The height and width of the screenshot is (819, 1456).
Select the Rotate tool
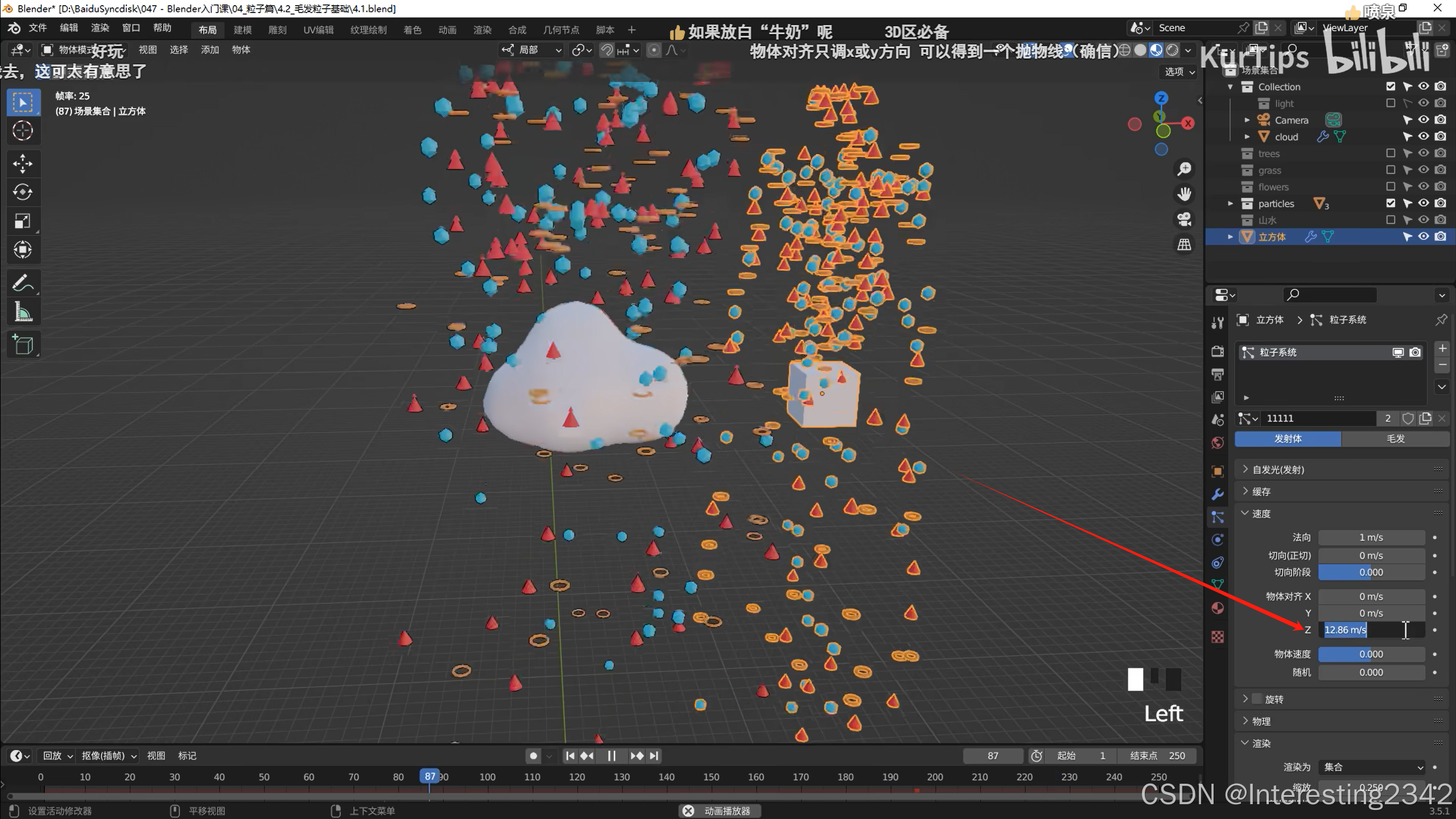[23, 192]
